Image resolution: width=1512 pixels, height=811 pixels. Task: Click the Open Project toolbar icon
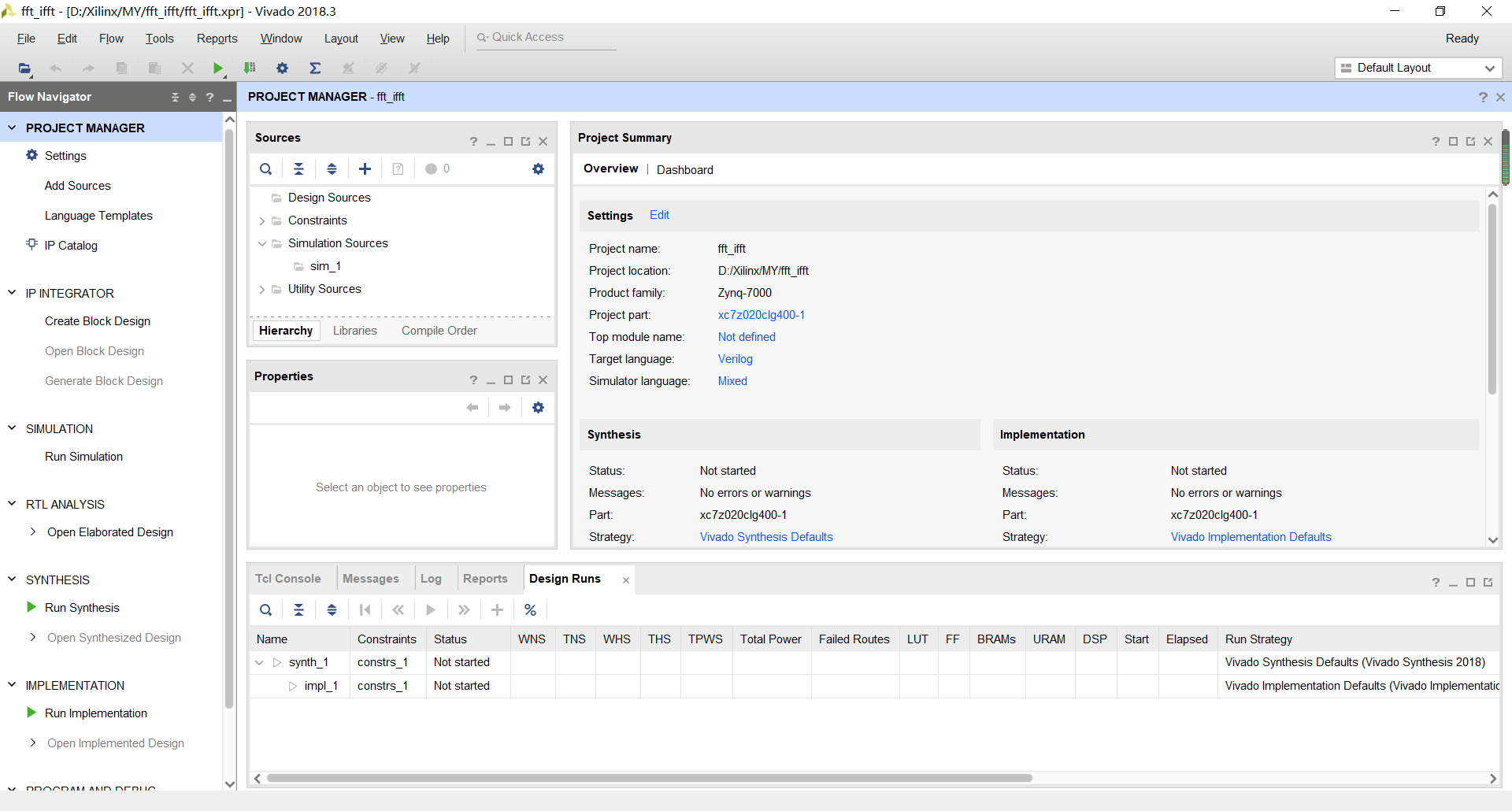24,69
